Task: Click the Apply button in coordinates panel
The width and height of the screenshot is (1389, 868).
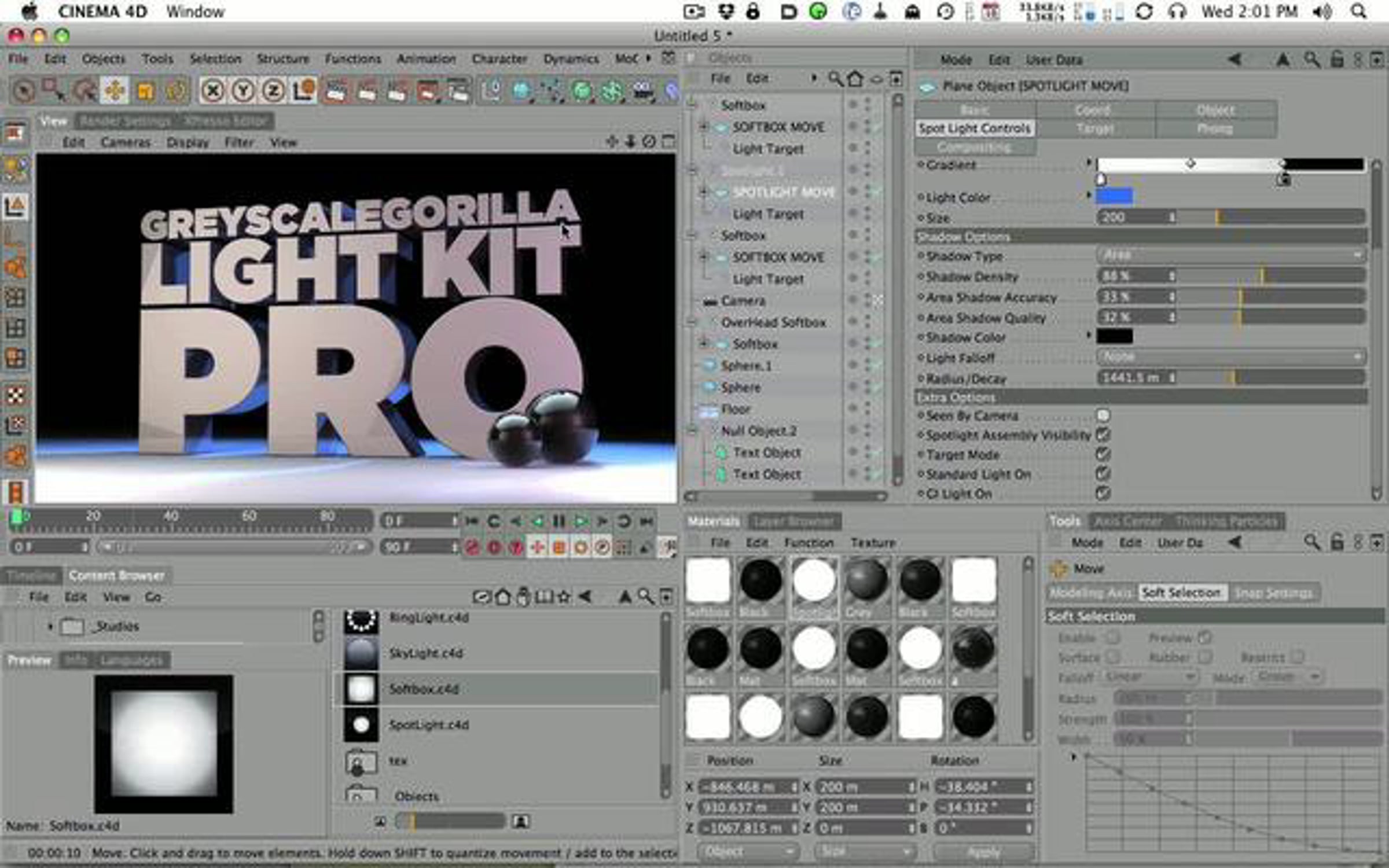Action: click(984, 852)
